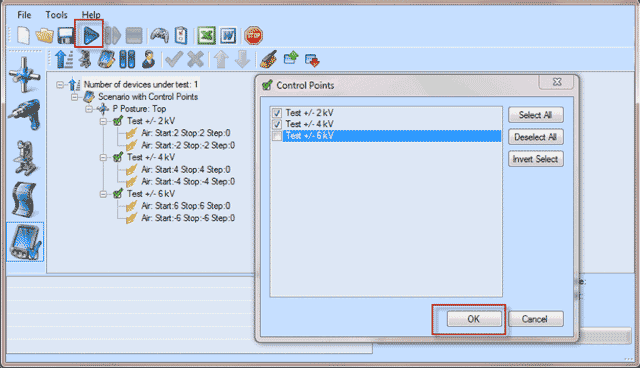Click the red Stop sign icon
Screen dimensions: 640x368
coord(253,35)
